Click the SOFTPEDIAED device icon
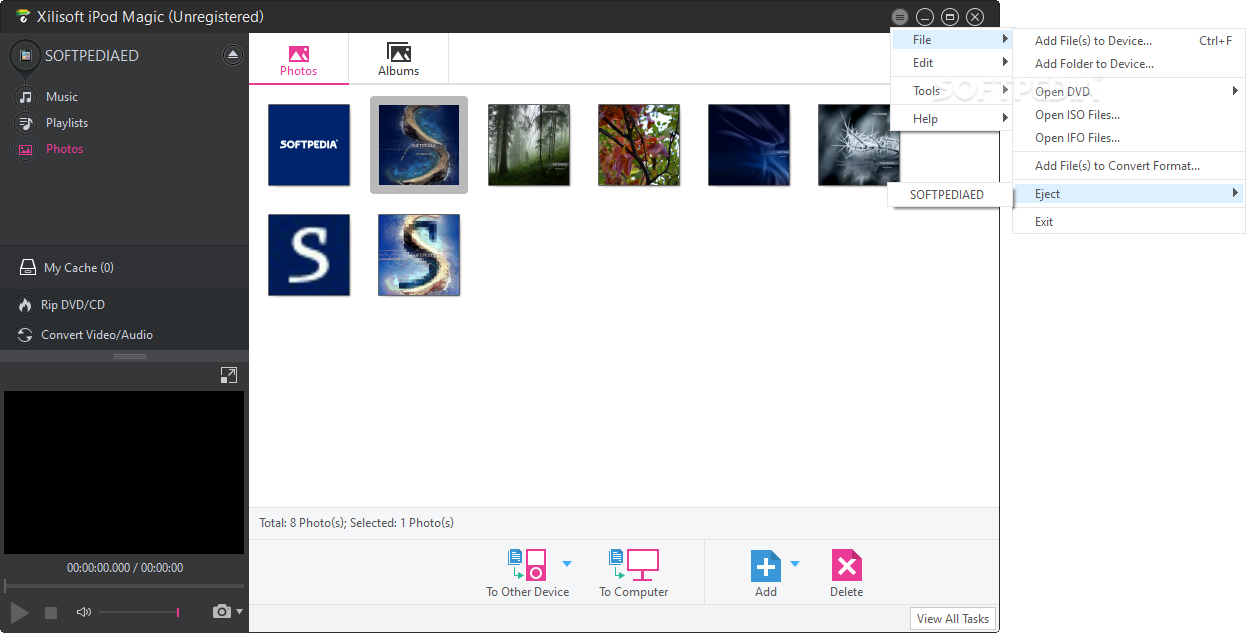1246x633 pixels. point(24,56)
